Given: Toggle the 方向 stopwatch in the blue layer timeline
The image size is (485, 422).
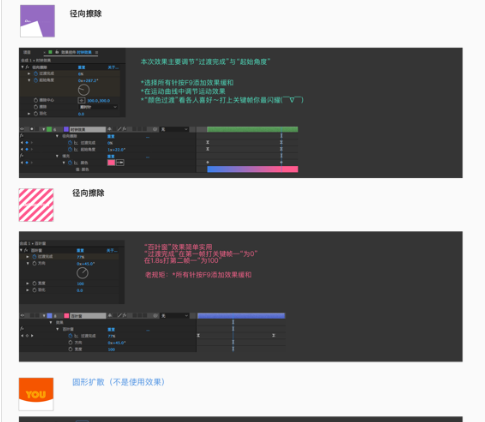Looking at the screenshot, I should click(70, 342).
